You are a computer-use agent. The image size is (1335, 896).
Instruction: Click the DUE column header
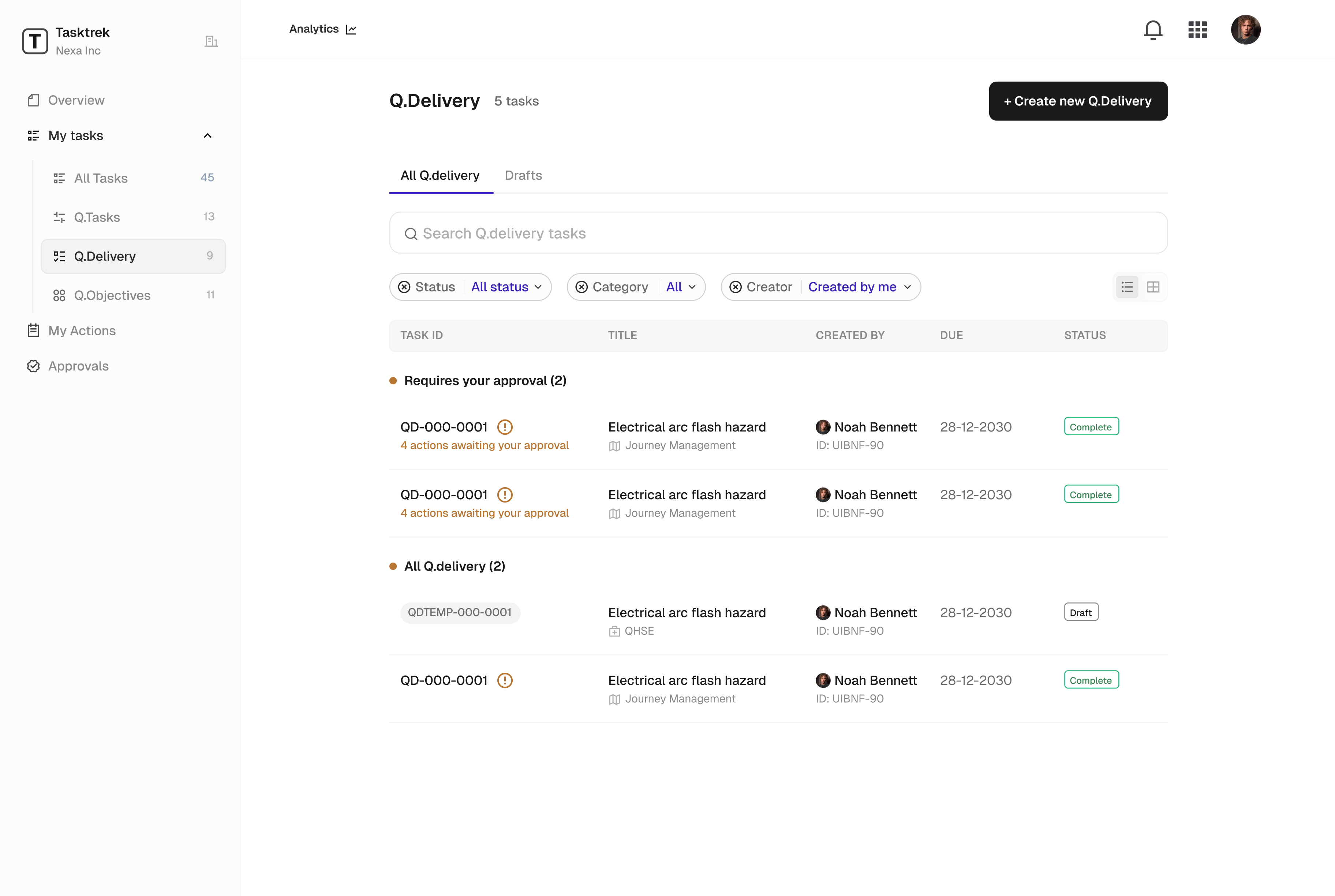pos(951,335)
